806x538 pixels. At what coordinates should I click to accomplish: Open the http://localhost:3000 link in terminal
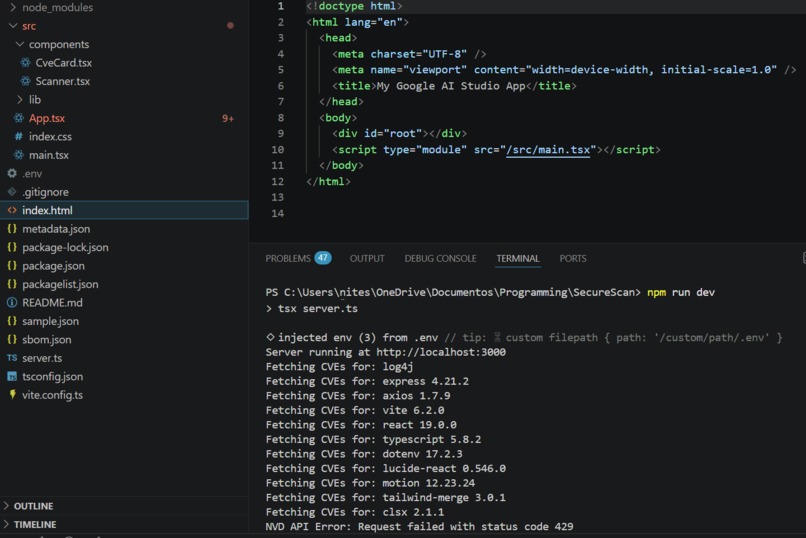tap(441, 352)
